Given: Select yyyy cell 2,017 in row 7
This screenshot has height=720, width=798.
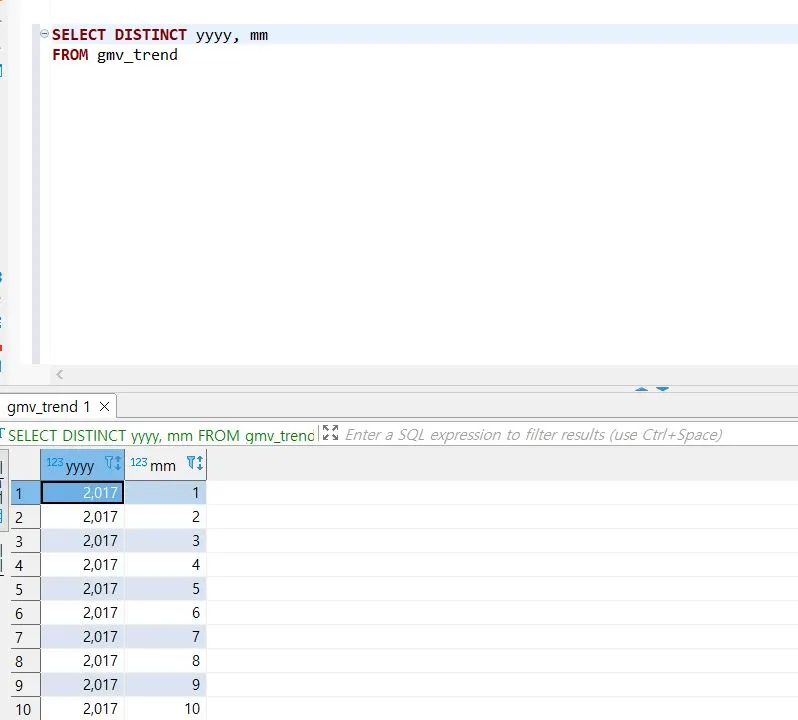Looking at the screenshot, I should 82,637.
